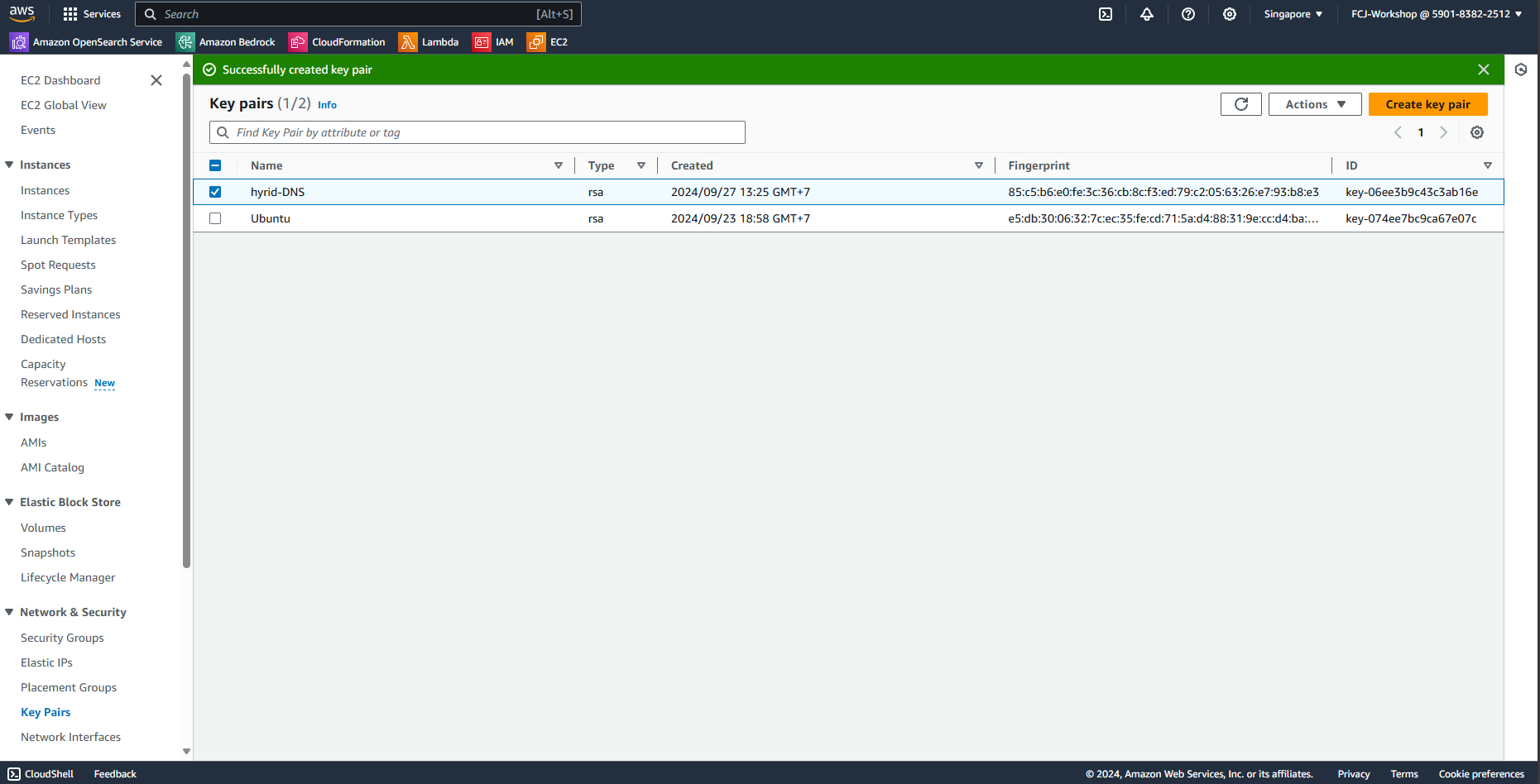Dismiss the success notification banner
The width and height of the screenshot is (1540, 784).
pos(1483,69)
